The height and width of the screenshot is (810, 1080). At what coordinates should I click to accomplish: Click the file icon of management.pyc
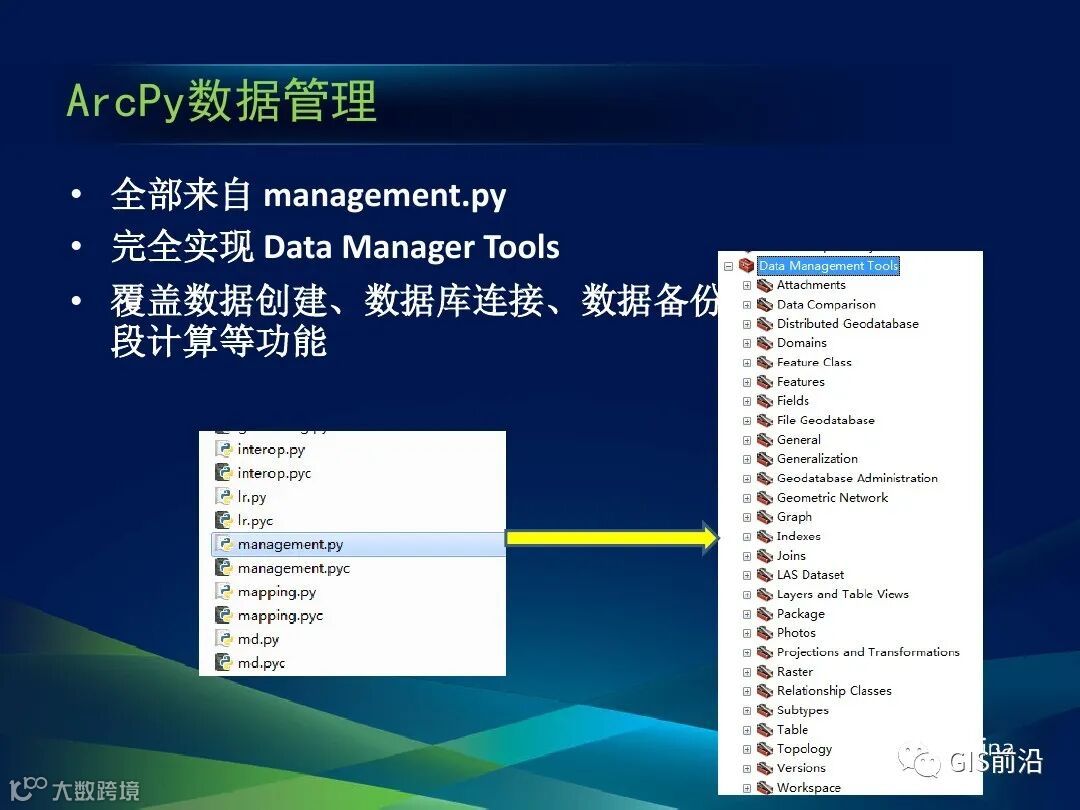(223, 568)
